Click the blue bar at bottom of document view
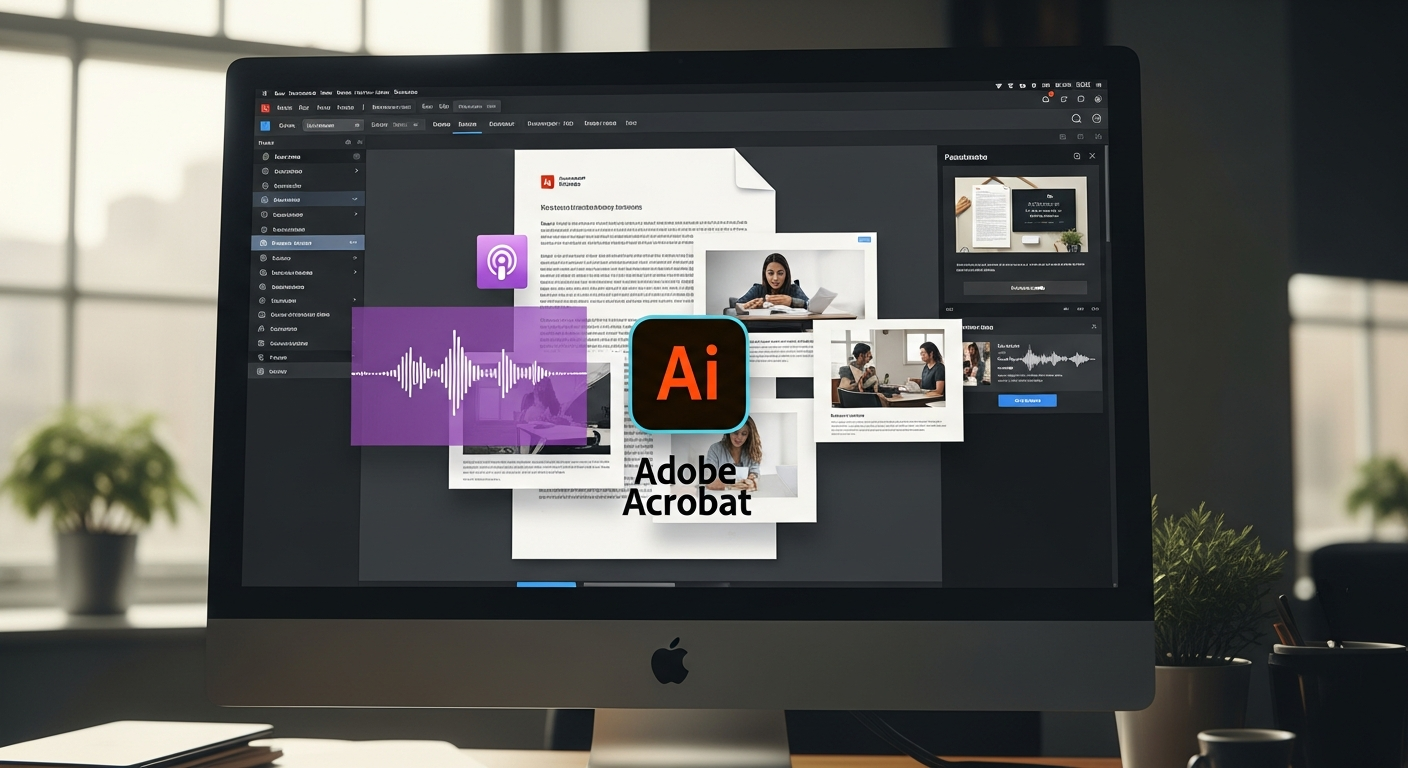 click(546, 584)
